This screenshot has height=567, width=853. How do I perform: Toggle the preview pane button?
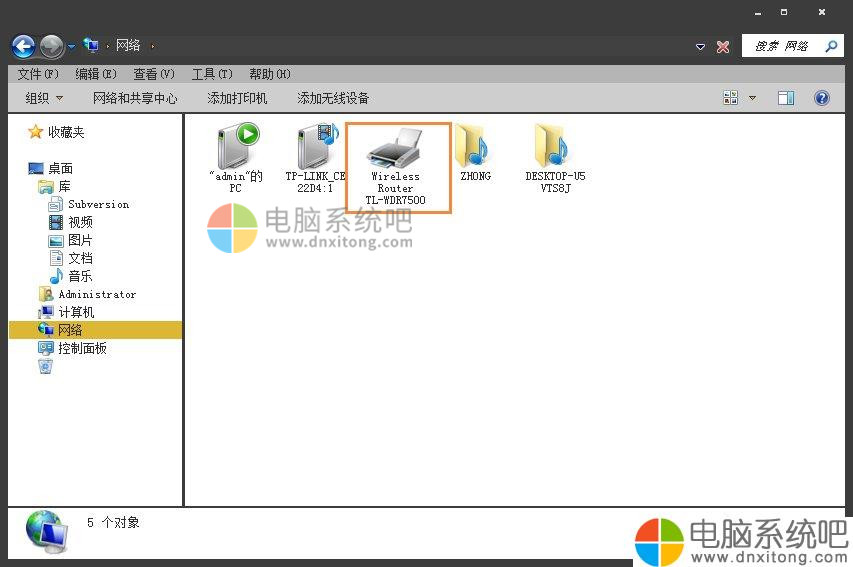[786, 98]
